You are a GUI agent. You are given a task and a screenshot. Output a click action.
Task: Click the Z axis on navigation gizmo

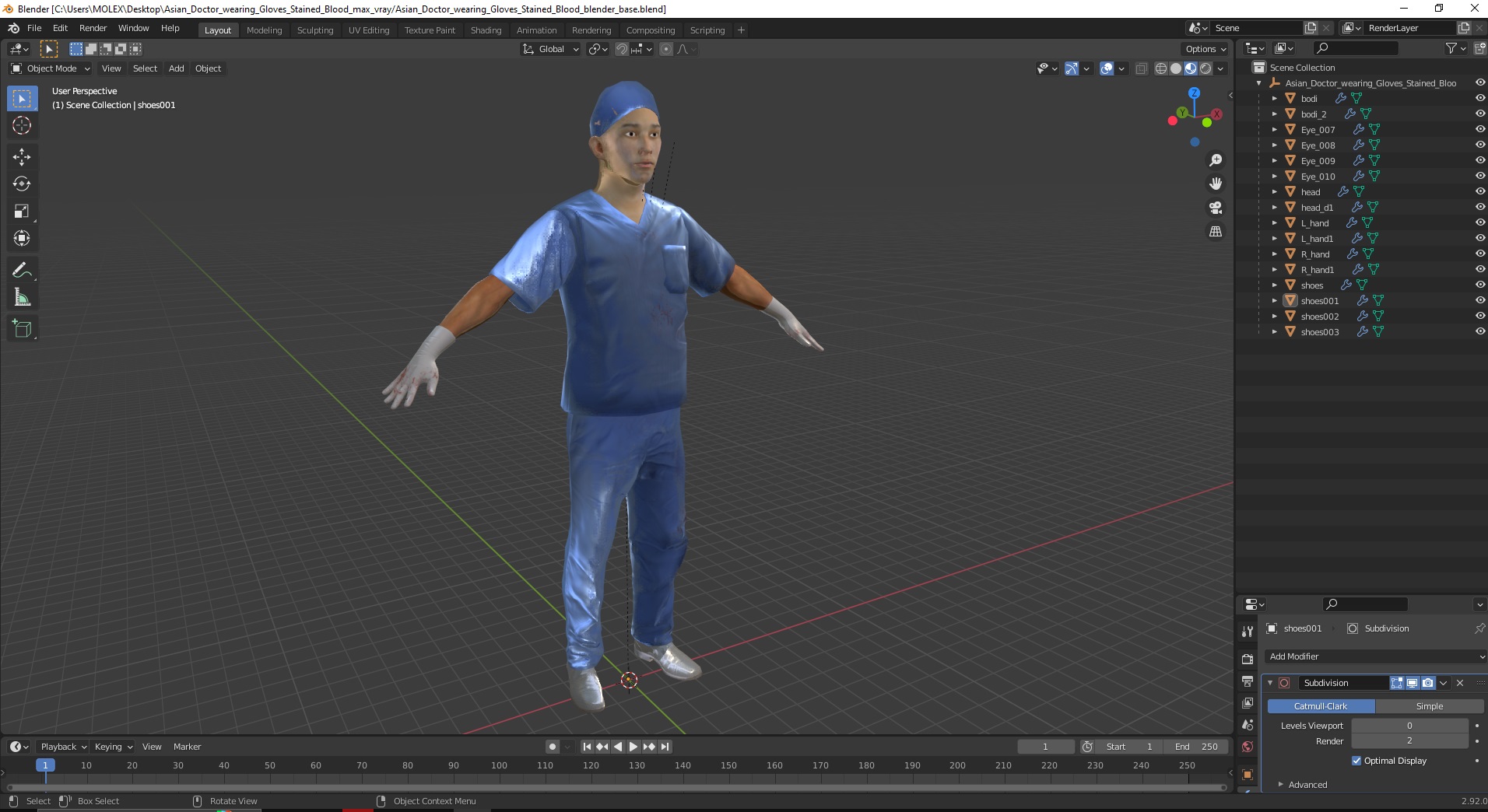[x=1194, y=93]
